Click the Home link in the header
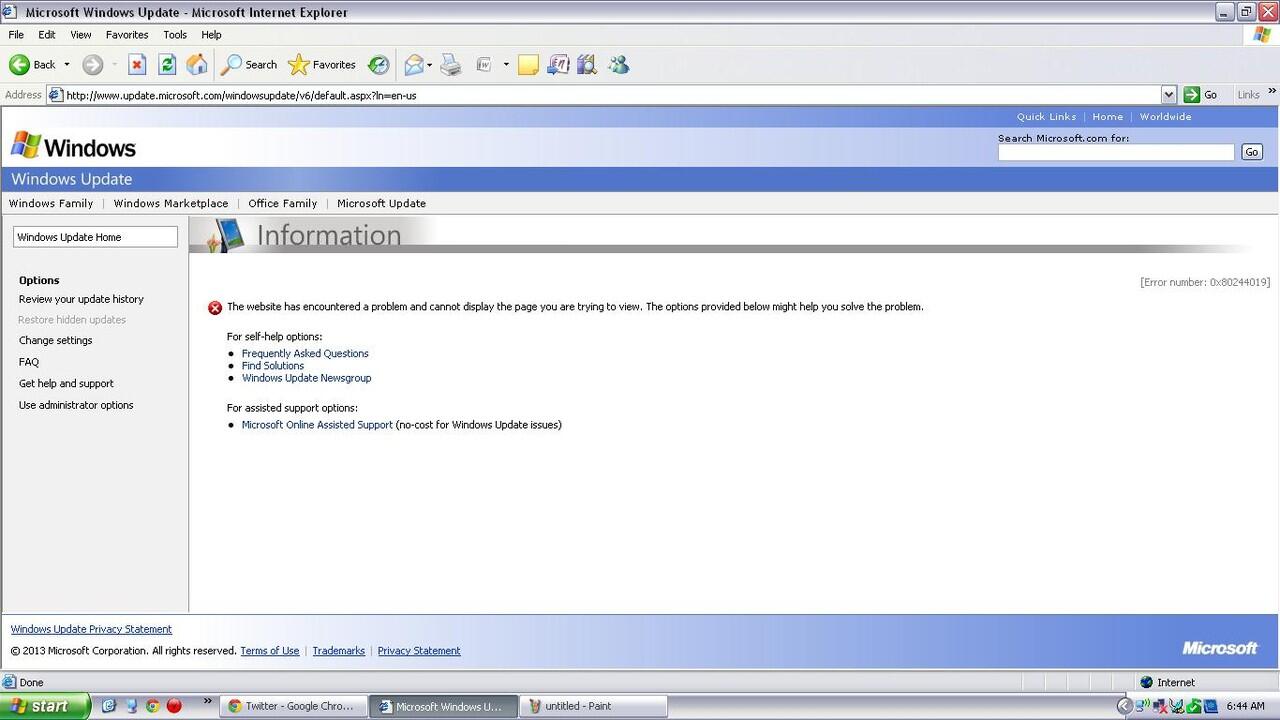1280x720 pixels. 1107,117
